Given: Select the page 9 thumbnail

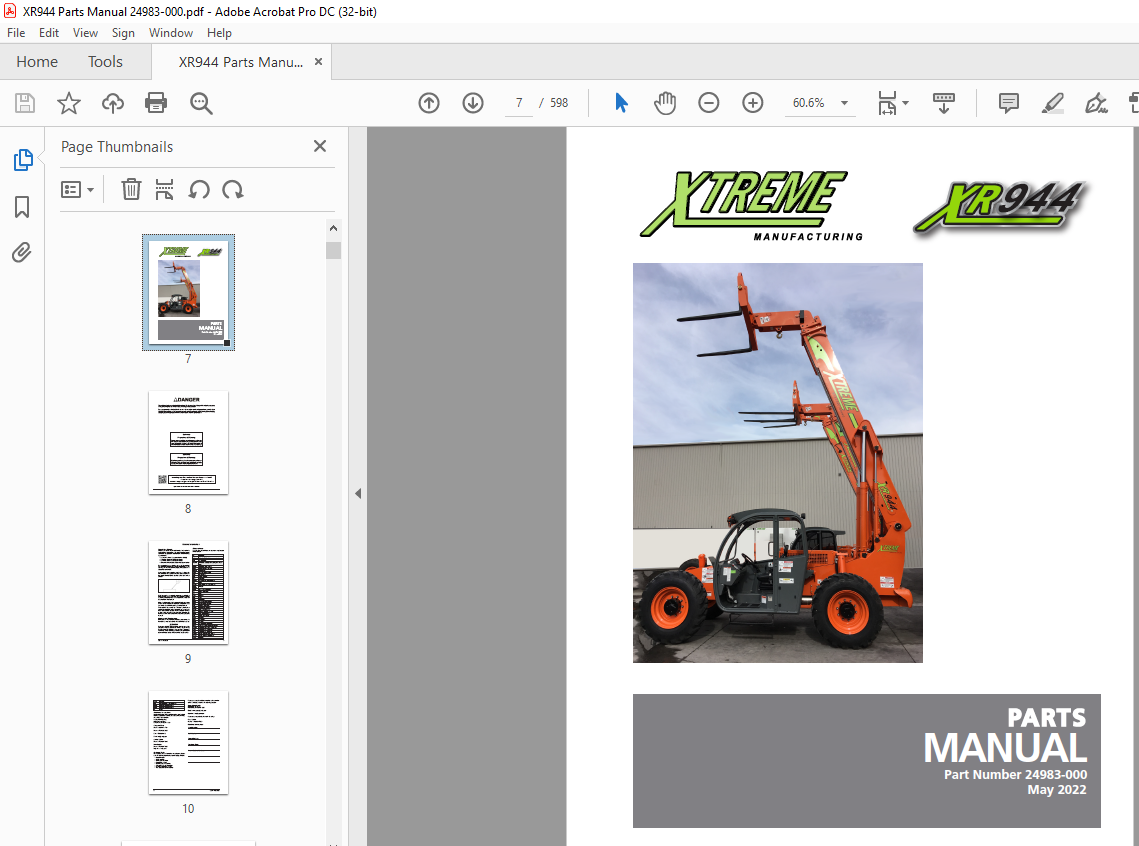Looking at the screenshot, I should [188, 593].
